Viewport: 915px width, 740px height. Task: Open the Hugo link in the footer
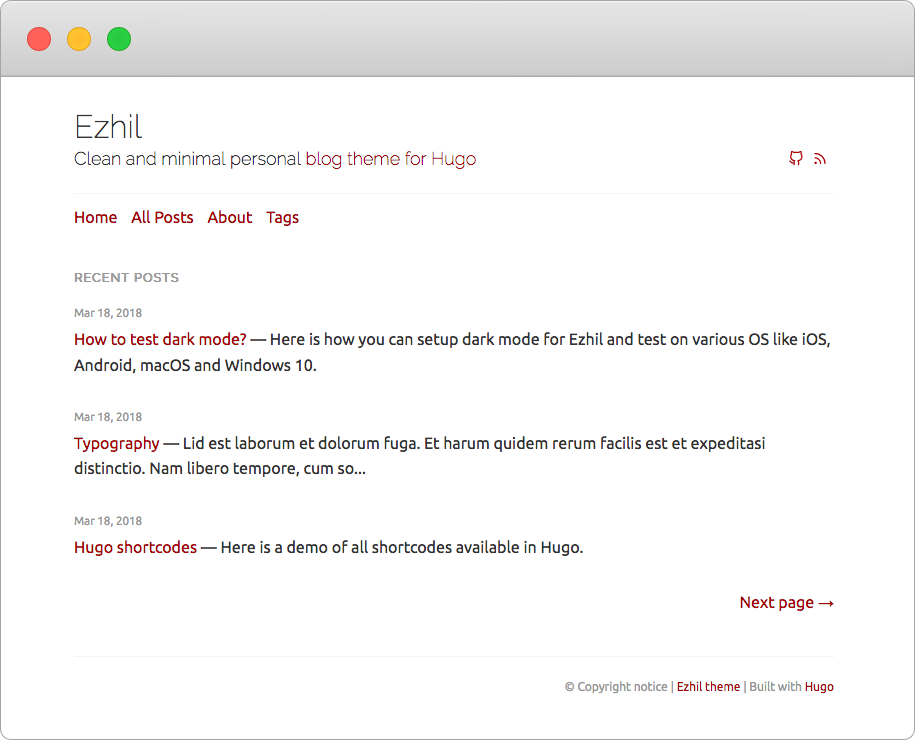[819, 686]
